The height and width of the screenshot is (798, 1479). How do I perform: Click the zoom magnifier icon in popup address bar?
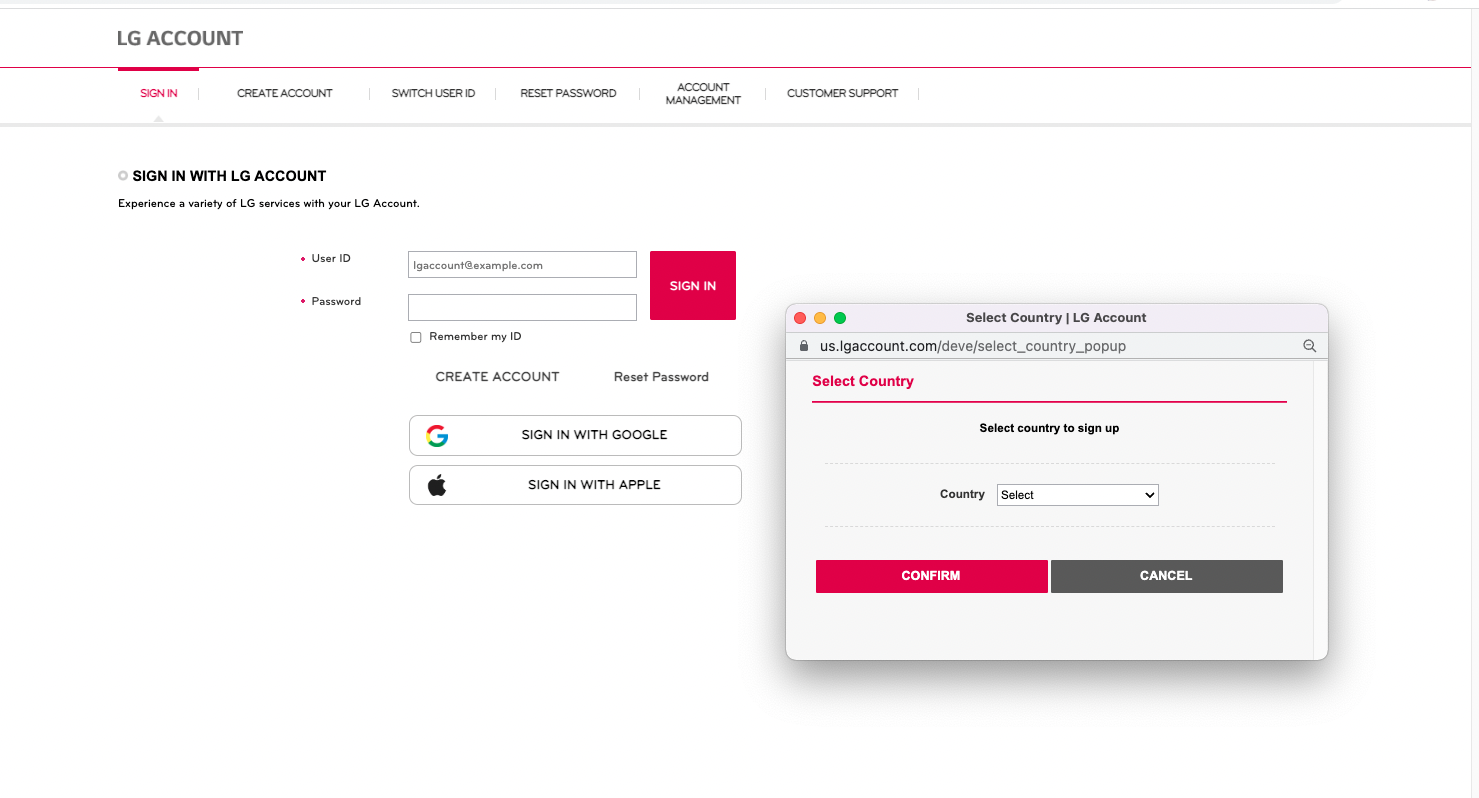pyautogui.click(x=1309, y=346)
